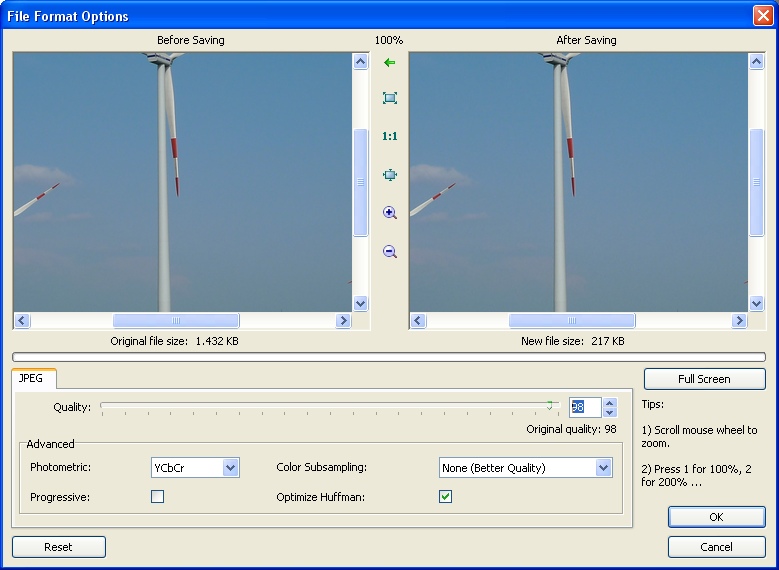Click down arrow of After Saving vertical scrollbar
The image size is (779, 570).
coord(756,303)
